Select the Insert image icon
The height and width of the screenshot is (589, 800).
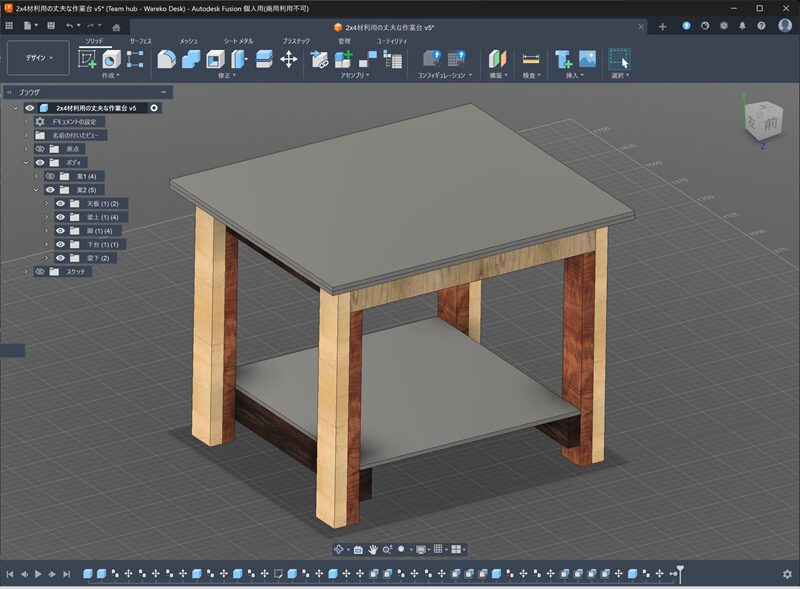[x=587, y=59]
